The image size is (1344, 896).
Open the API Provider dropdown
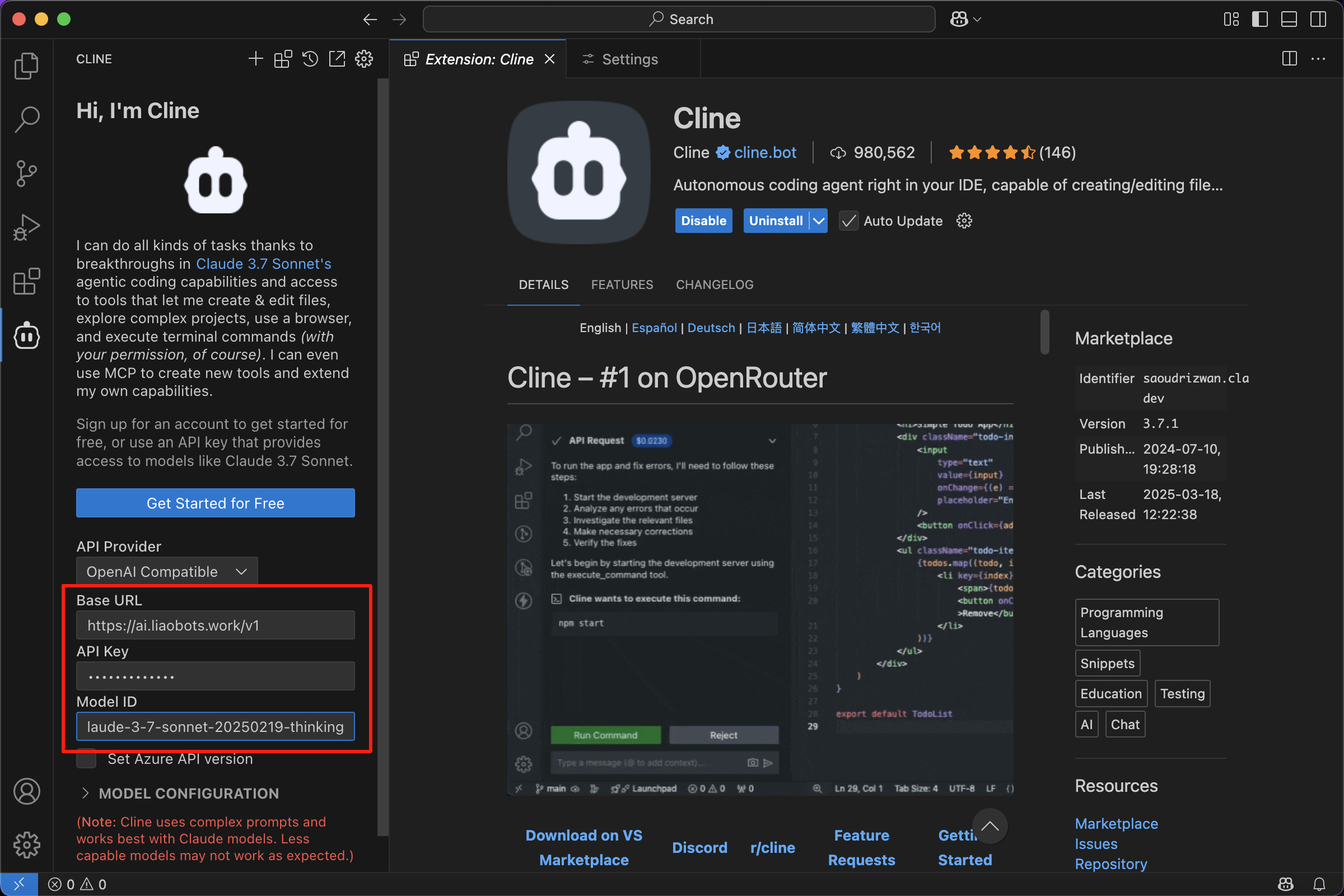coord(167,571)
